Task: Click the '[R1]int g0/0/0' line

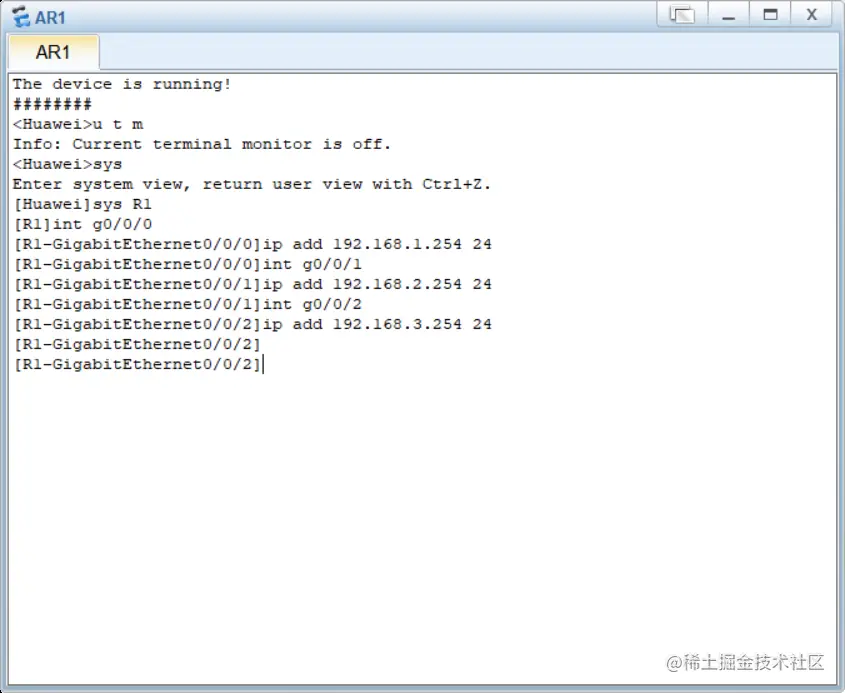Action: pos(82,224)
